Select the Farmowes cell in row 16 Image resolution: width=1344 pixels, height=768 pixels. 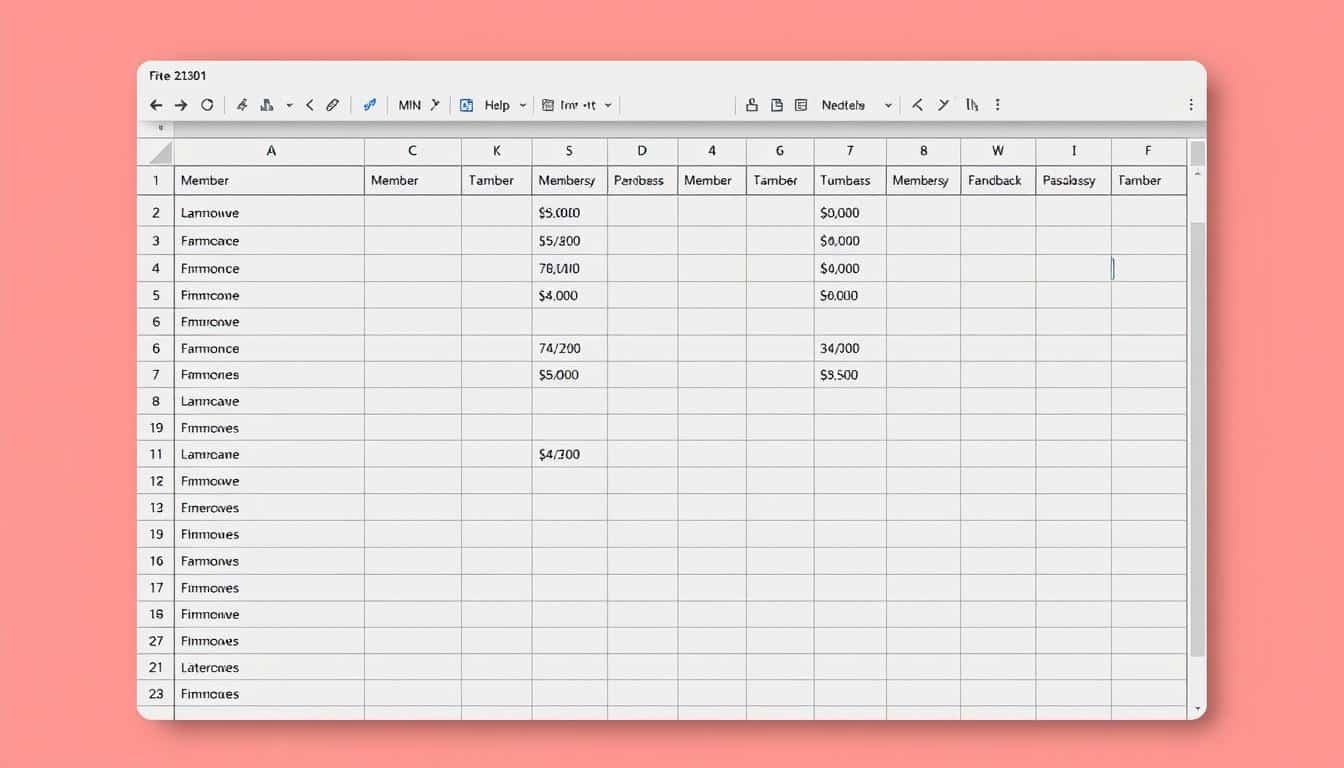coord(270,561)
